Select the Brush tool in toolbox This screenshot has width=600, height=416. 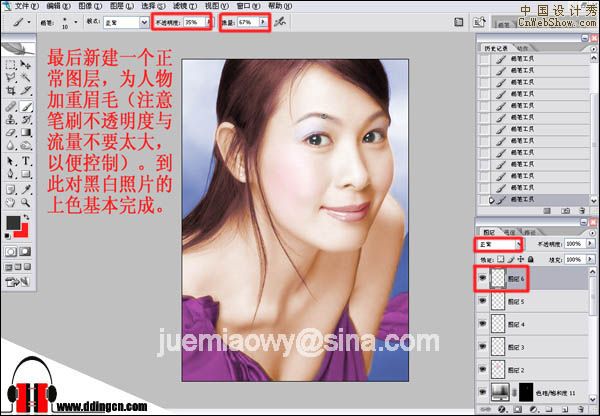[25, 107]
